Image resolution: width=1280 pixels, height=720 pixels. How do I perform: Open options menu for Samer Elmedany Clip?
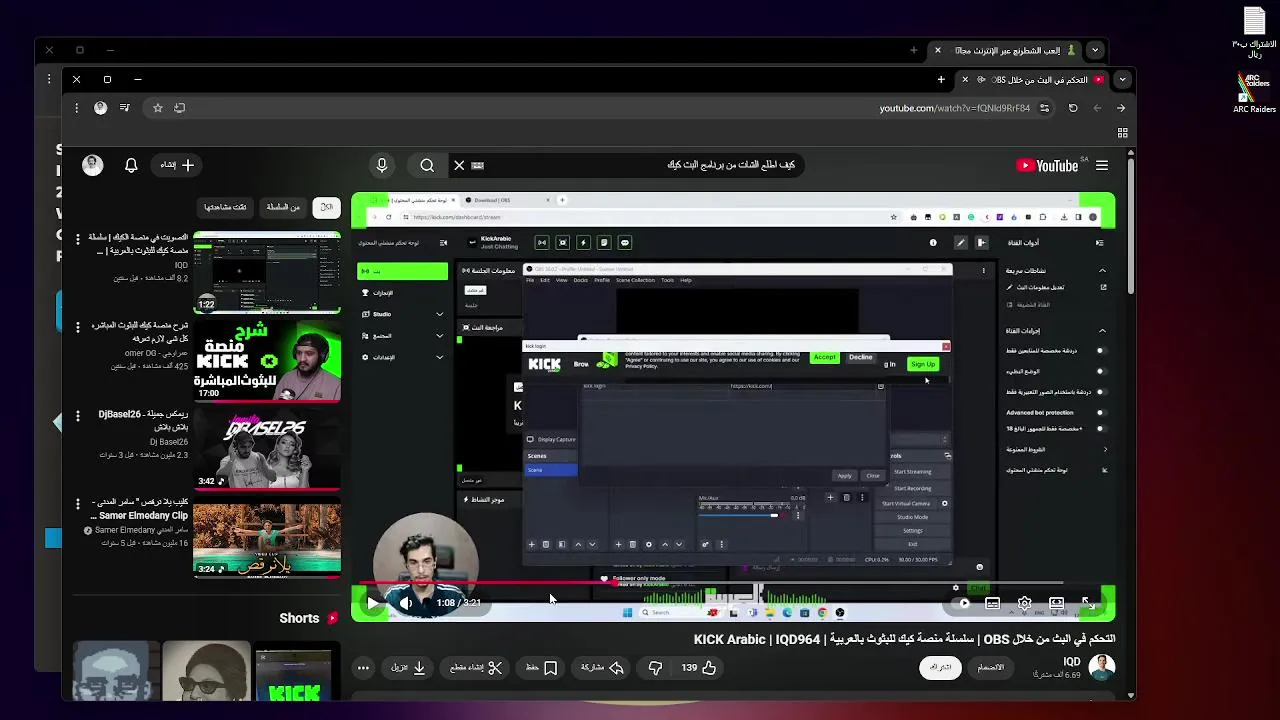coord(77,503)
